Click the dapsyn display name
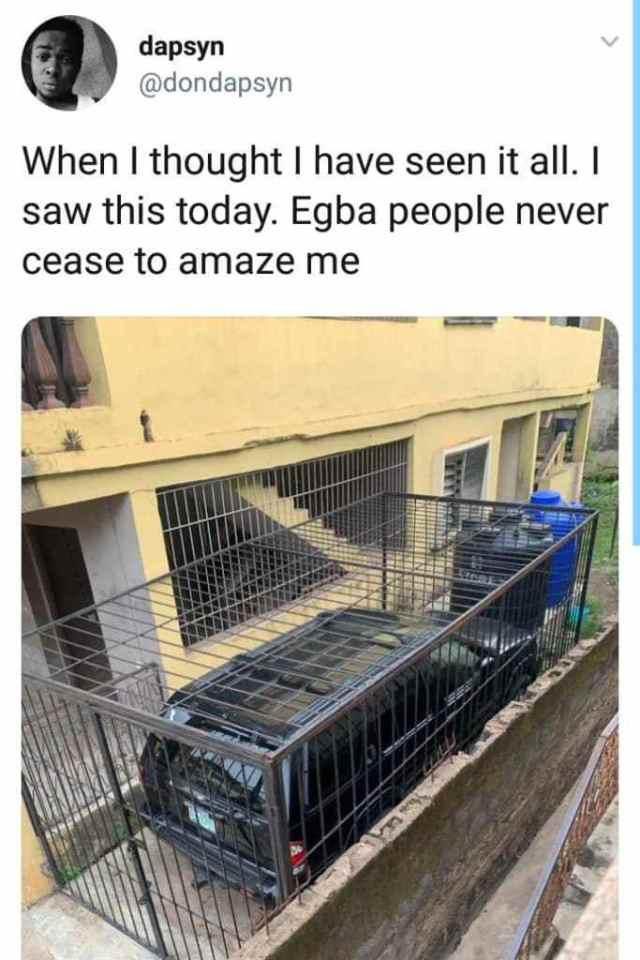The width and height of the screenshot is (640, 960). click(x=182, y=47)
